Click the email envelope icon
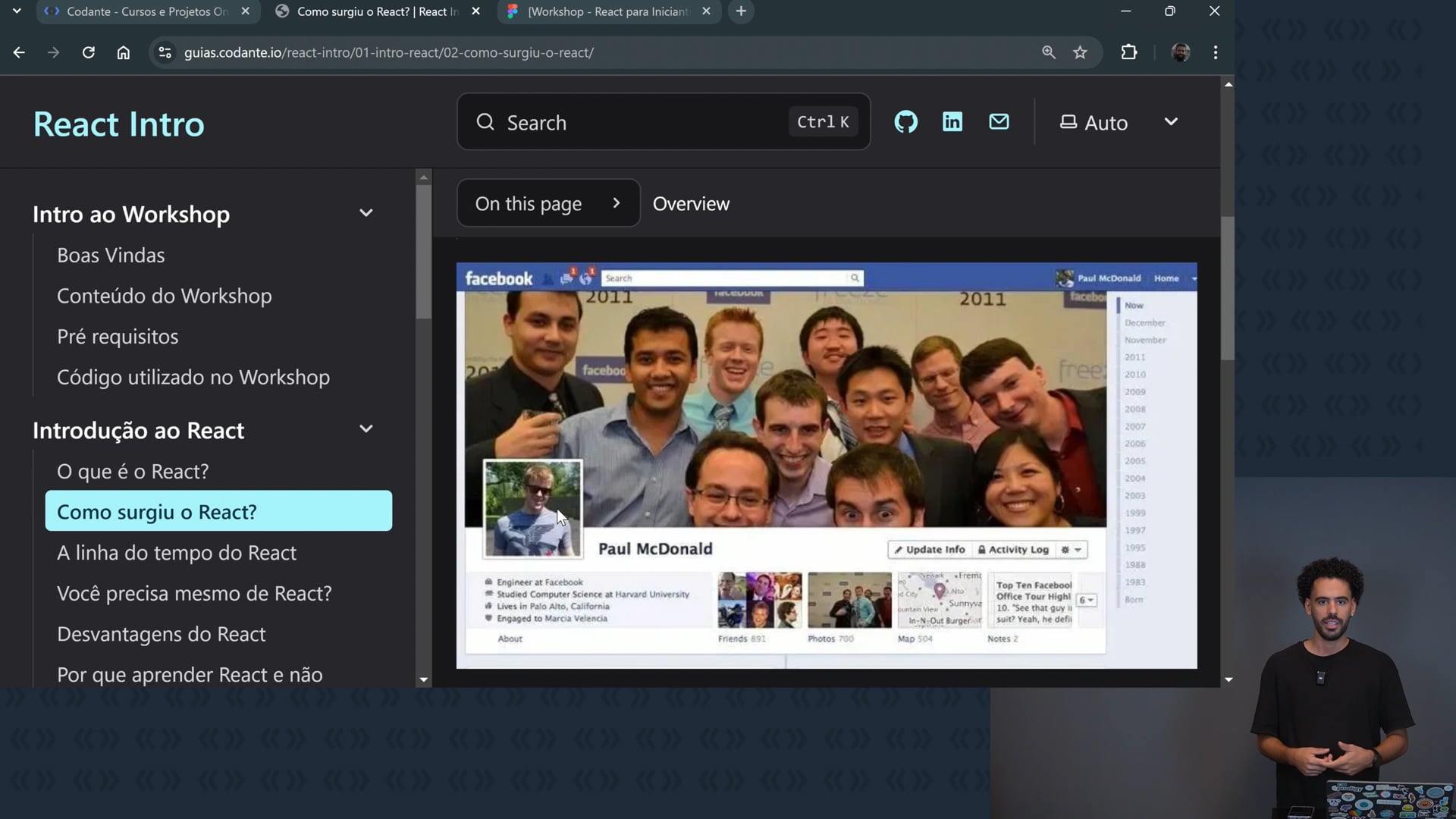 pos(999,122)
